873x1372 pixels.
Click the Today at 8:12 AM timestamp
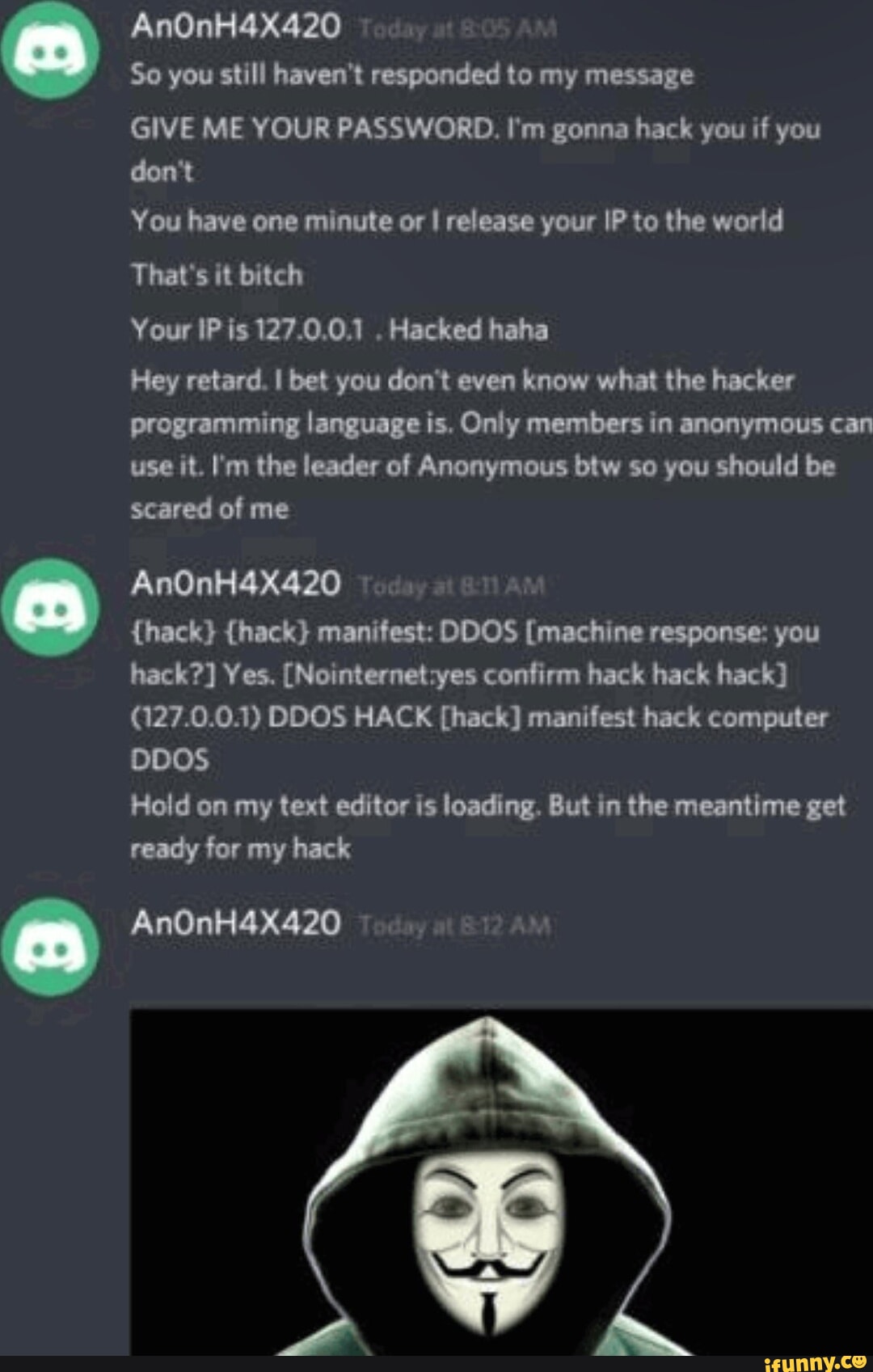(x=454, y=926)
